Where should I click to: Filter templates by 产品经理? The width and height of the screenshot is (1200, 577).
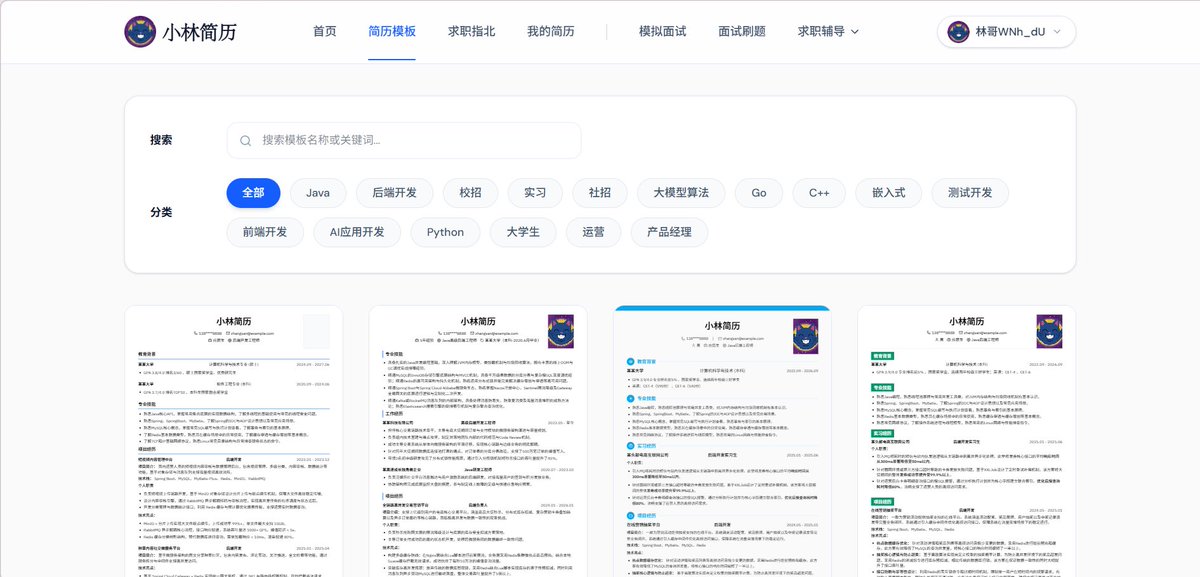click(670, 232)
